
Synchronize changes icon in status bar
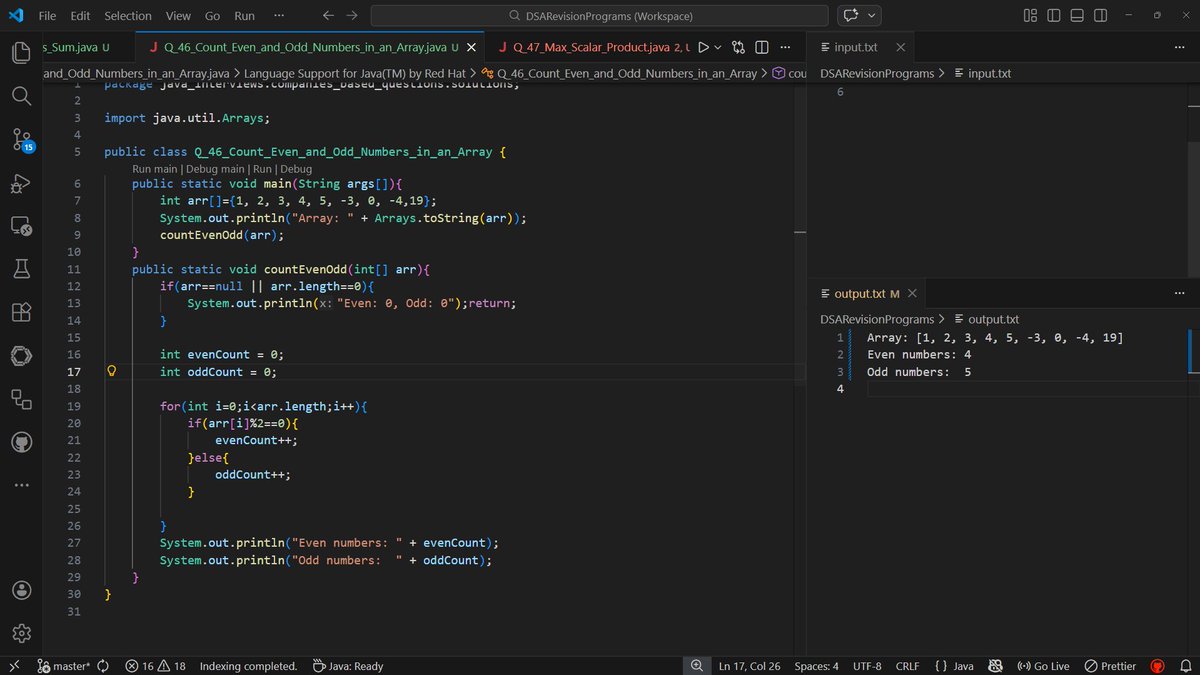click(103, 666)
